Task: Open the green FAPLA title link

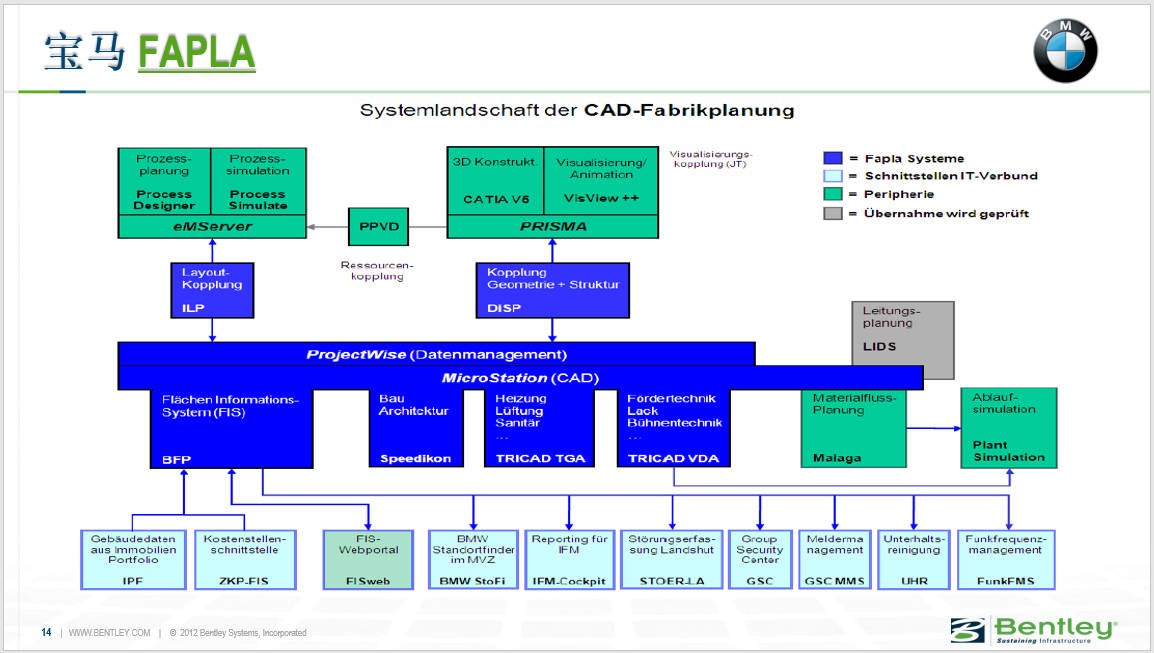Action: [x=197, y=52]
